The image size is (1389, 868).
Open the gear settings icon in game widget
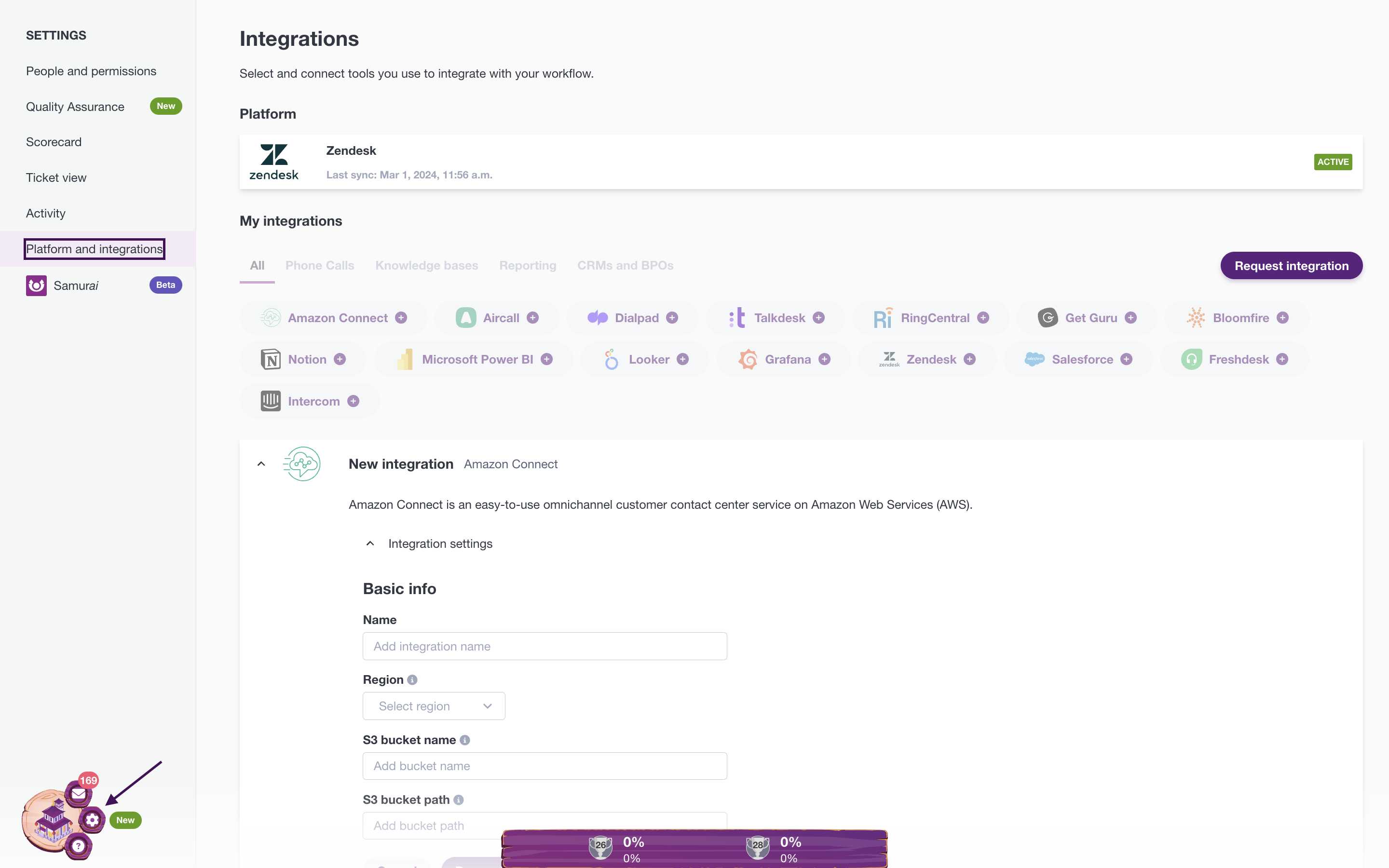click(92, 820)
